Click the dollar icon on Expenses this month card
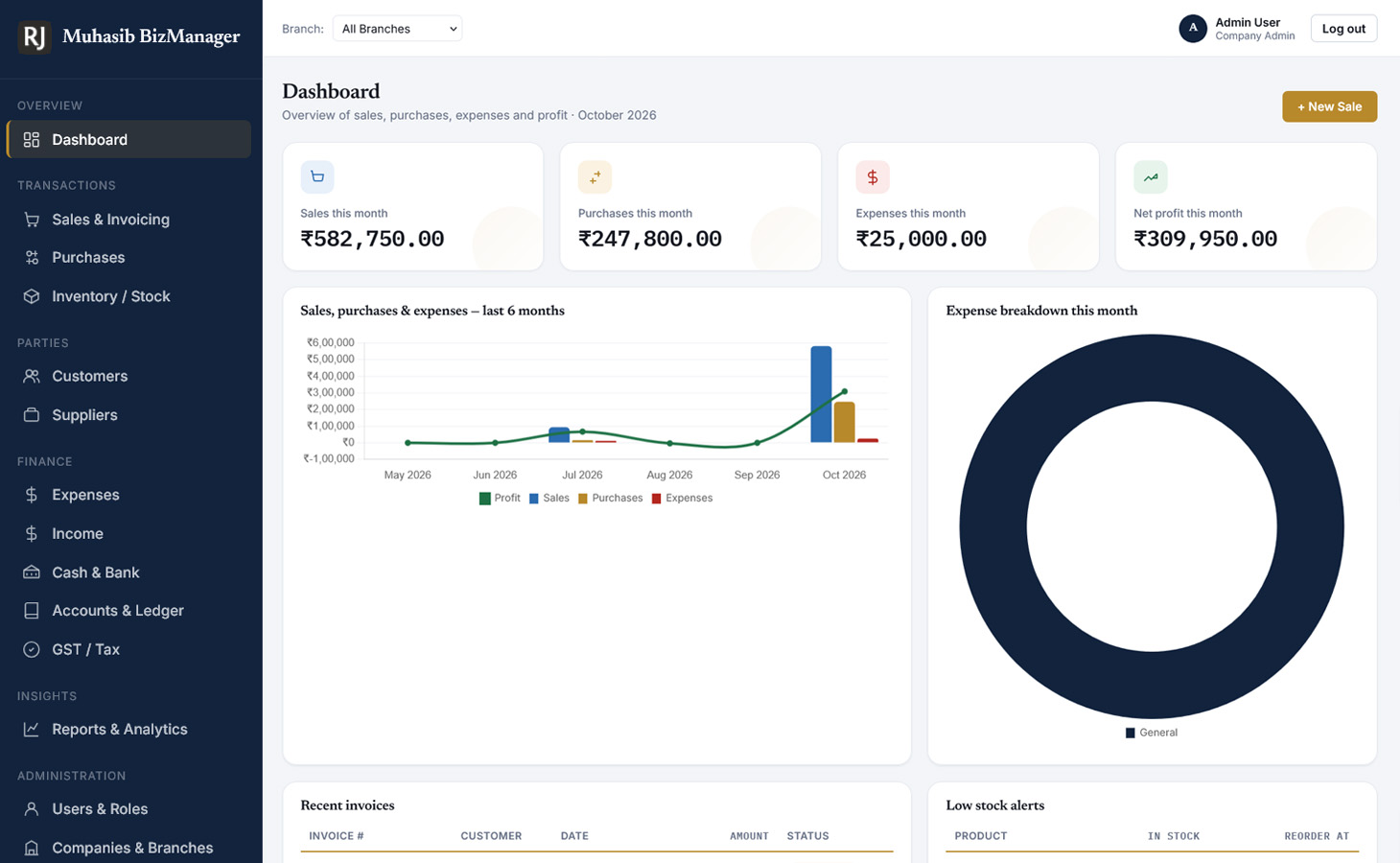 pos(873,177)
